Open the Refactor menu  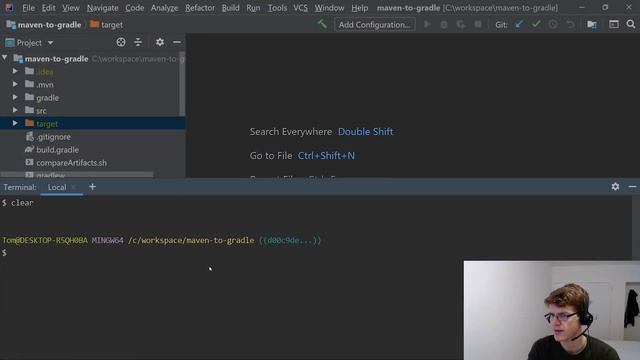point(200,8)
